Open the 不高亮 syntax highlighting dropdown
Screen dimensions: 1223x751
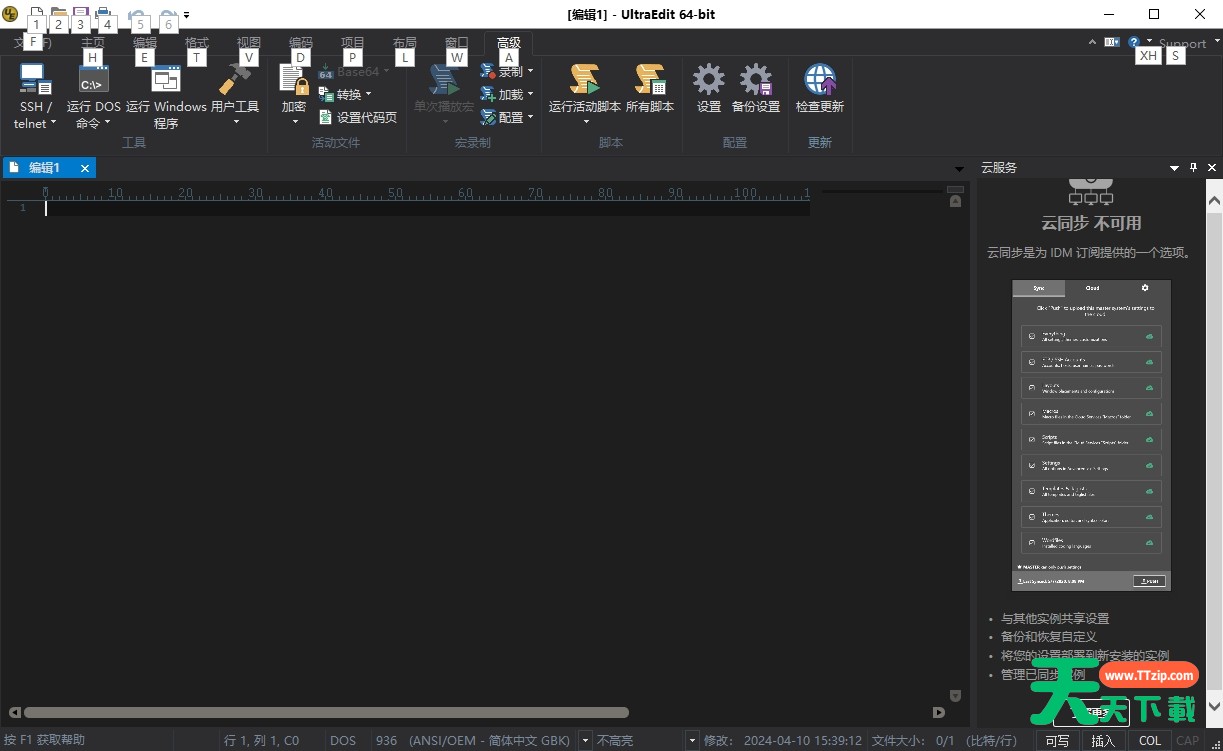(691, 741)
